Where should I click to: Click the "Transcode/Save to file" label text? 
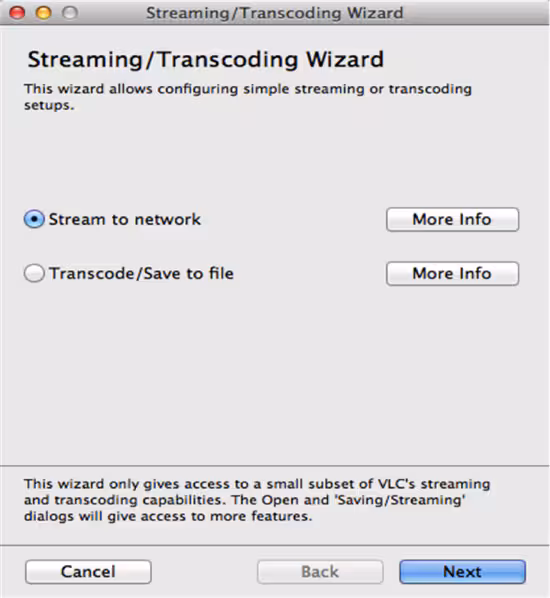pos(141,273)
